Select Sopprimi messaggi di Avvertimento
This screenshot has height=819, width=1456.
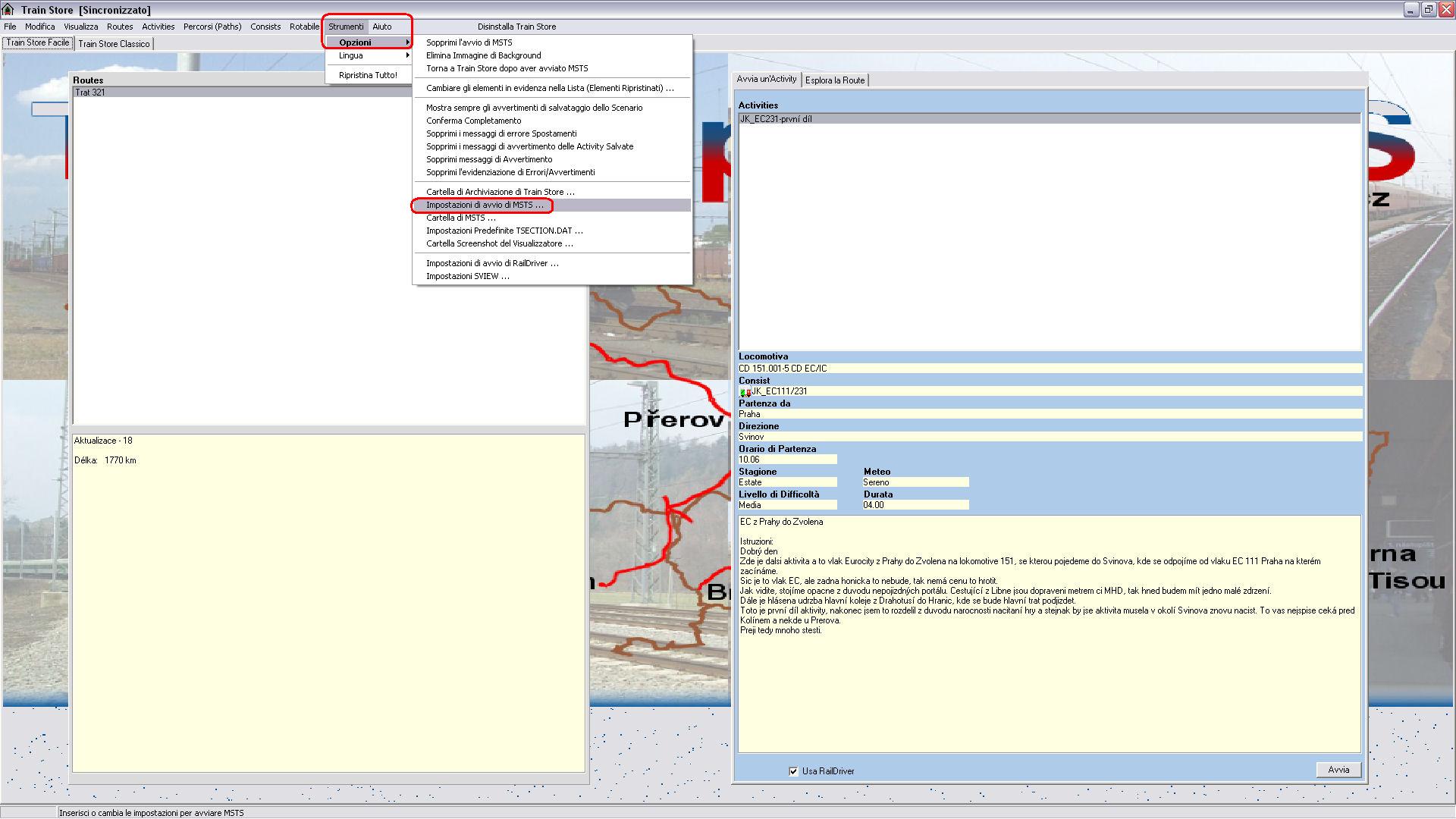pyautogui.click(x=552, y=159)
